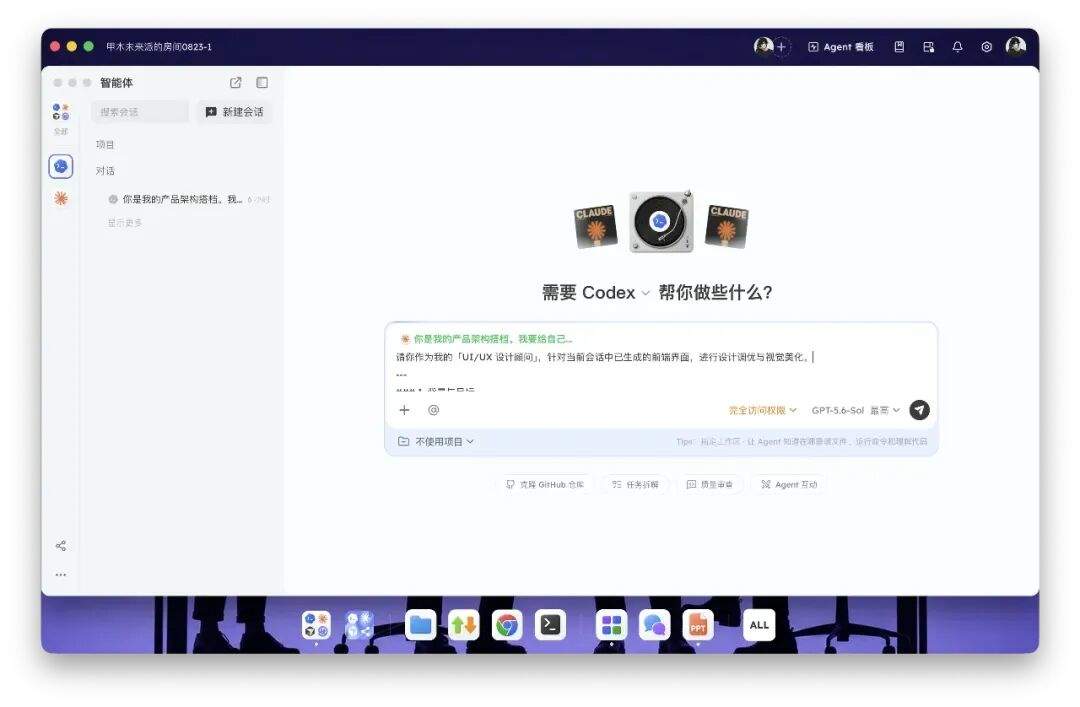Open the 完全访问权限 permissions dropdown

coord(762,410)
